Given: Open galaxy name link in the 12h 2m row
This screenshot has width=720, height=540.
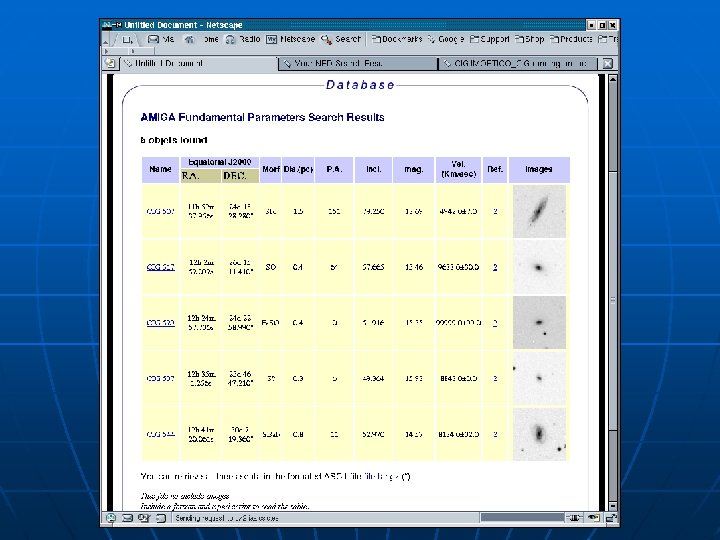Looking at the screenshot, I should pyautogui.click(x=160, y=267).
